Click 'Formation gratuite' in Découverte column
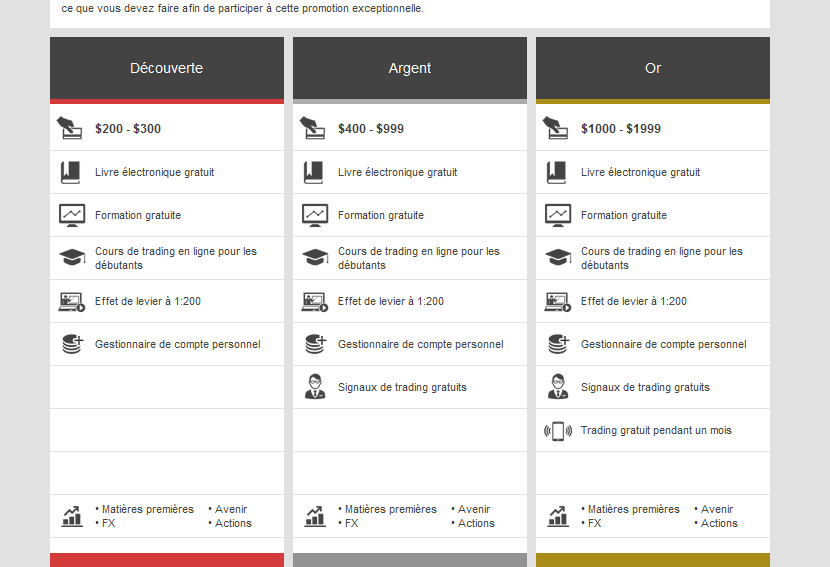This screenshot has width=830, height=567. click(x=138, y=215)
